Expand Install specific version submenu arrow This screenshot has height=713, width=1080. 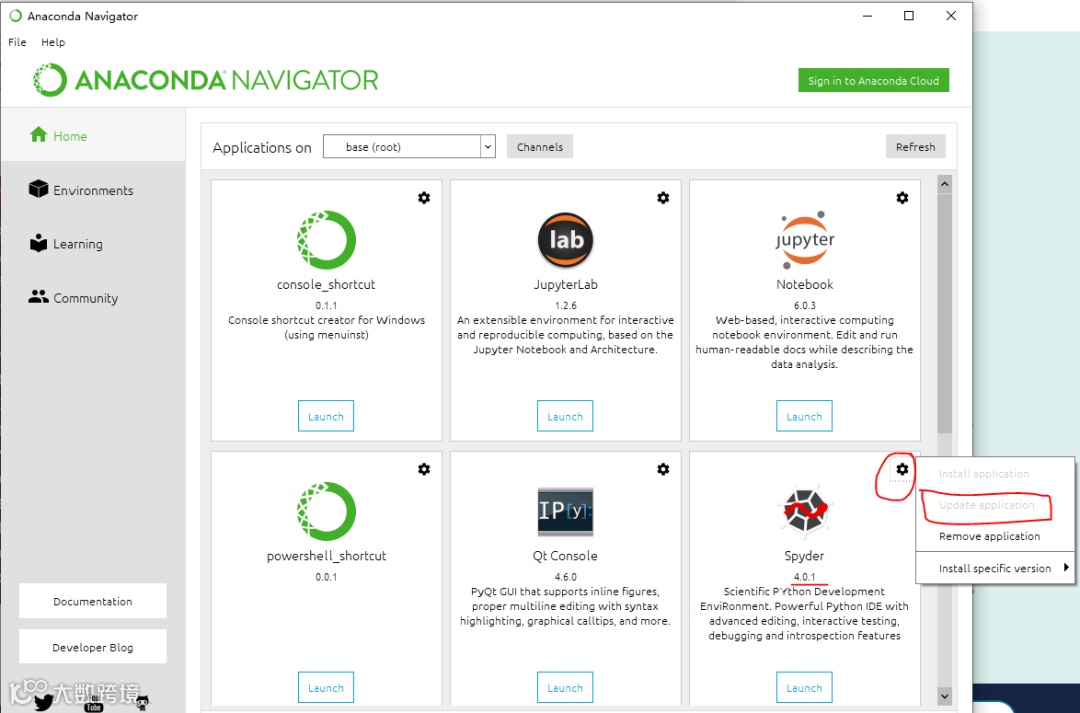coord(1066,568)
